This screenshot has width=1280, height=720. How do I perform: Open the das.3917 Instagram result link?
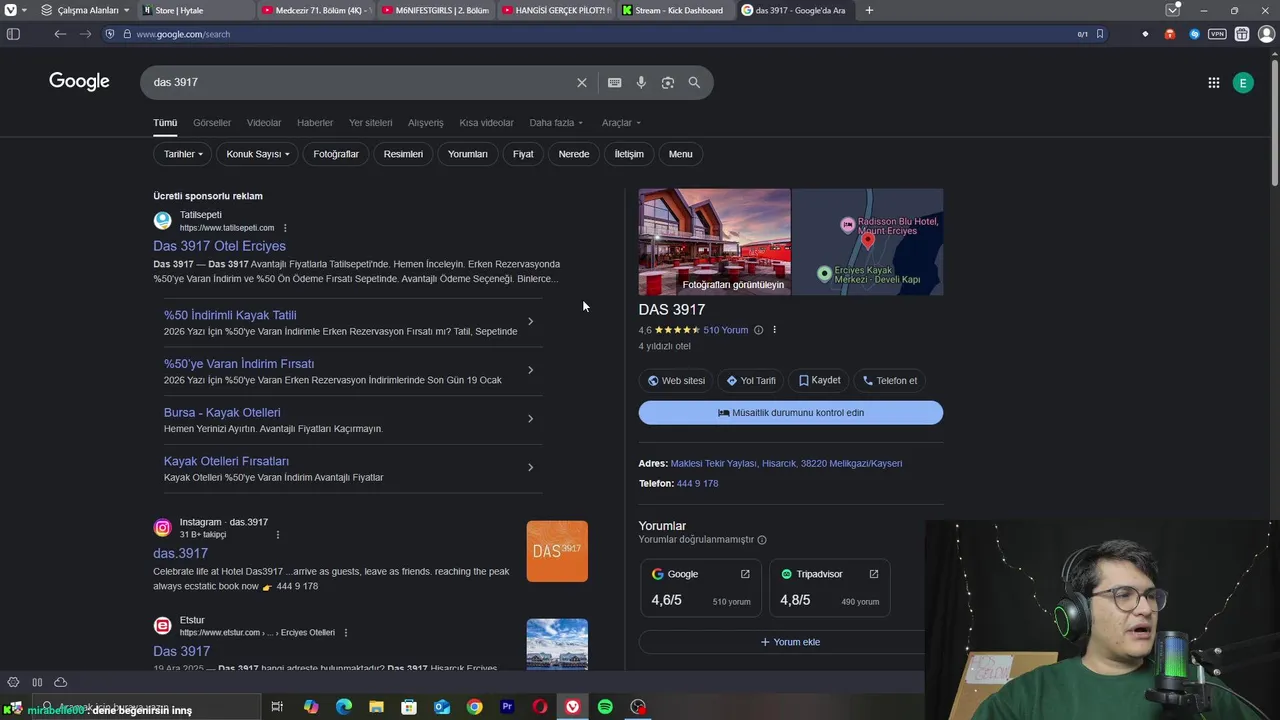point(180,553)
